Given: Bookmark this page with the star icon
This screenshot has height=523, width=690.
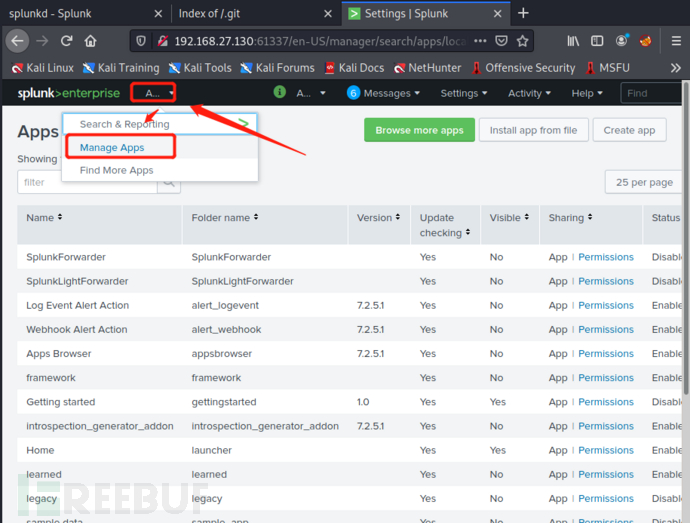Looking at the screenshot, I should [x=522, y=41].
